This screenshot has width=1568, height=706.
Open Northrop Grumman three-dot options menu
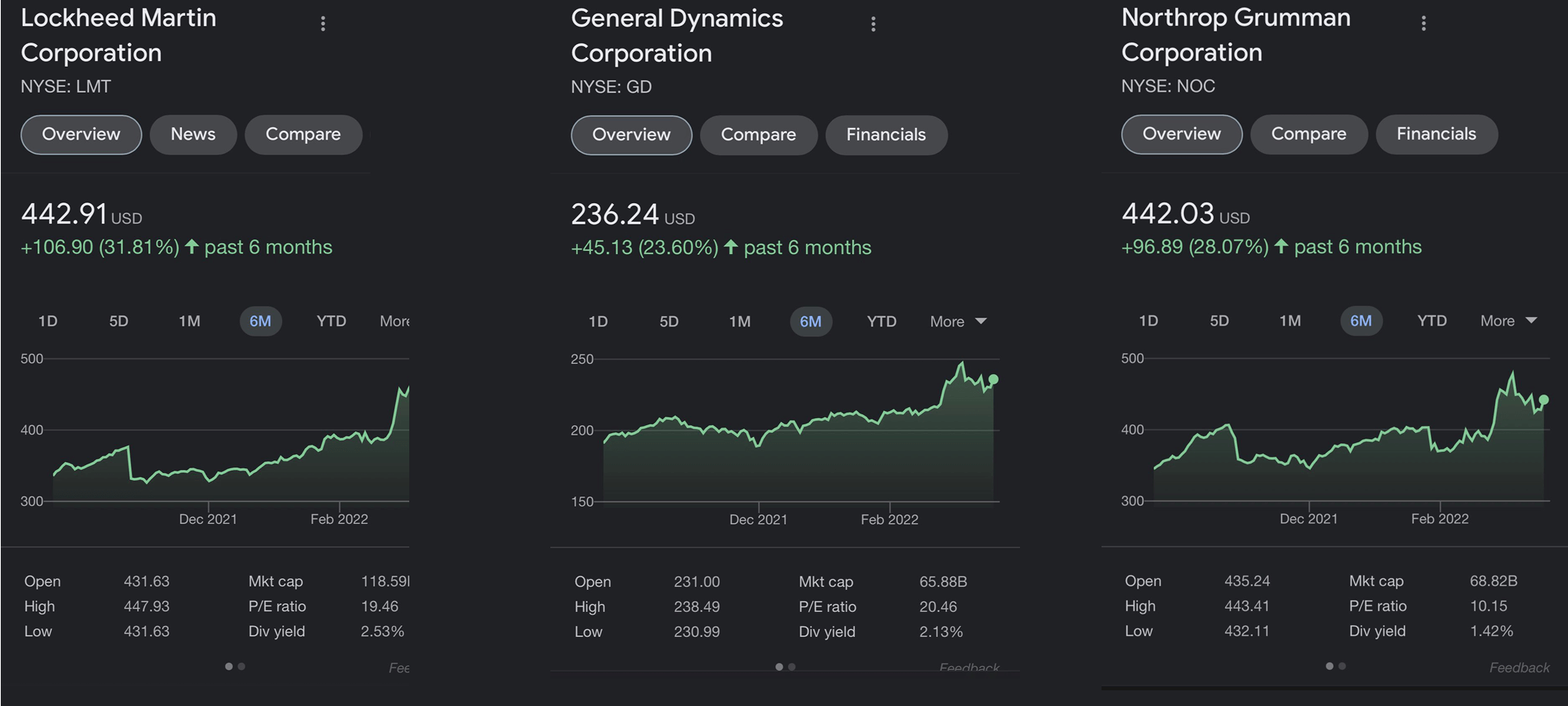[1424, 24]
